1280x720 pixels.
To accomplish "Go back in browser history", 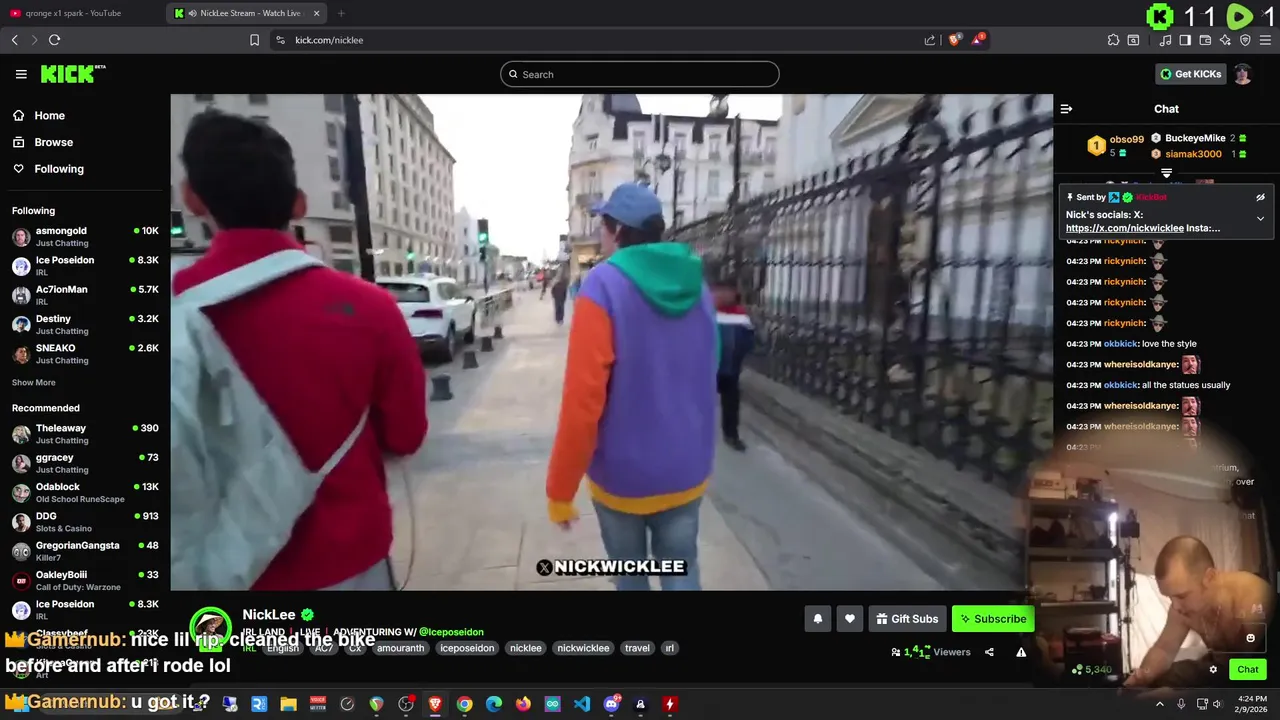I will [x=15, y=40].
